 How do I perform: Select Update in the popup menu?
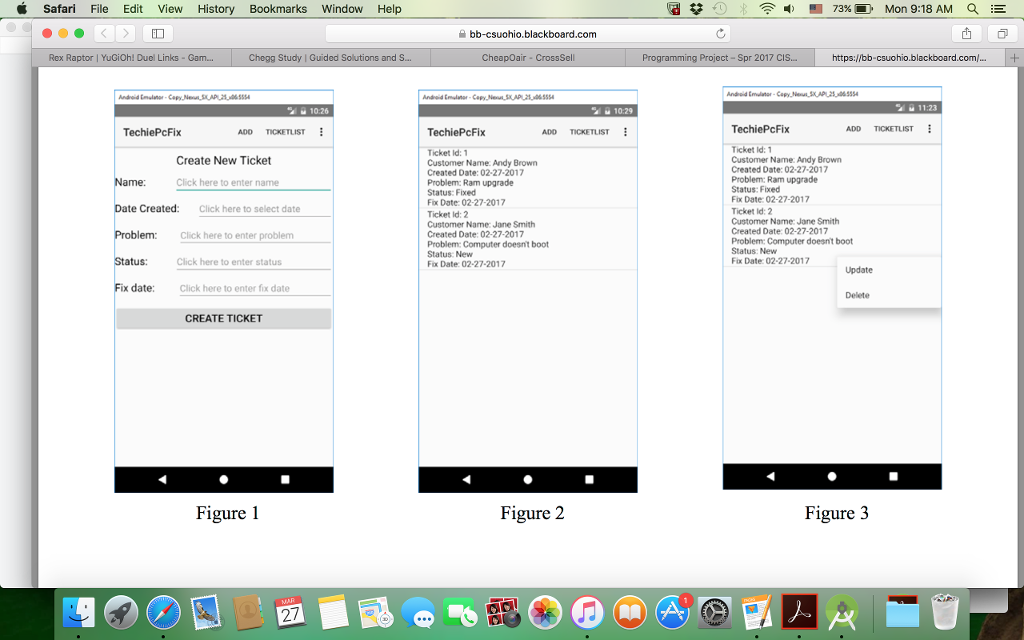pos(858,269)
